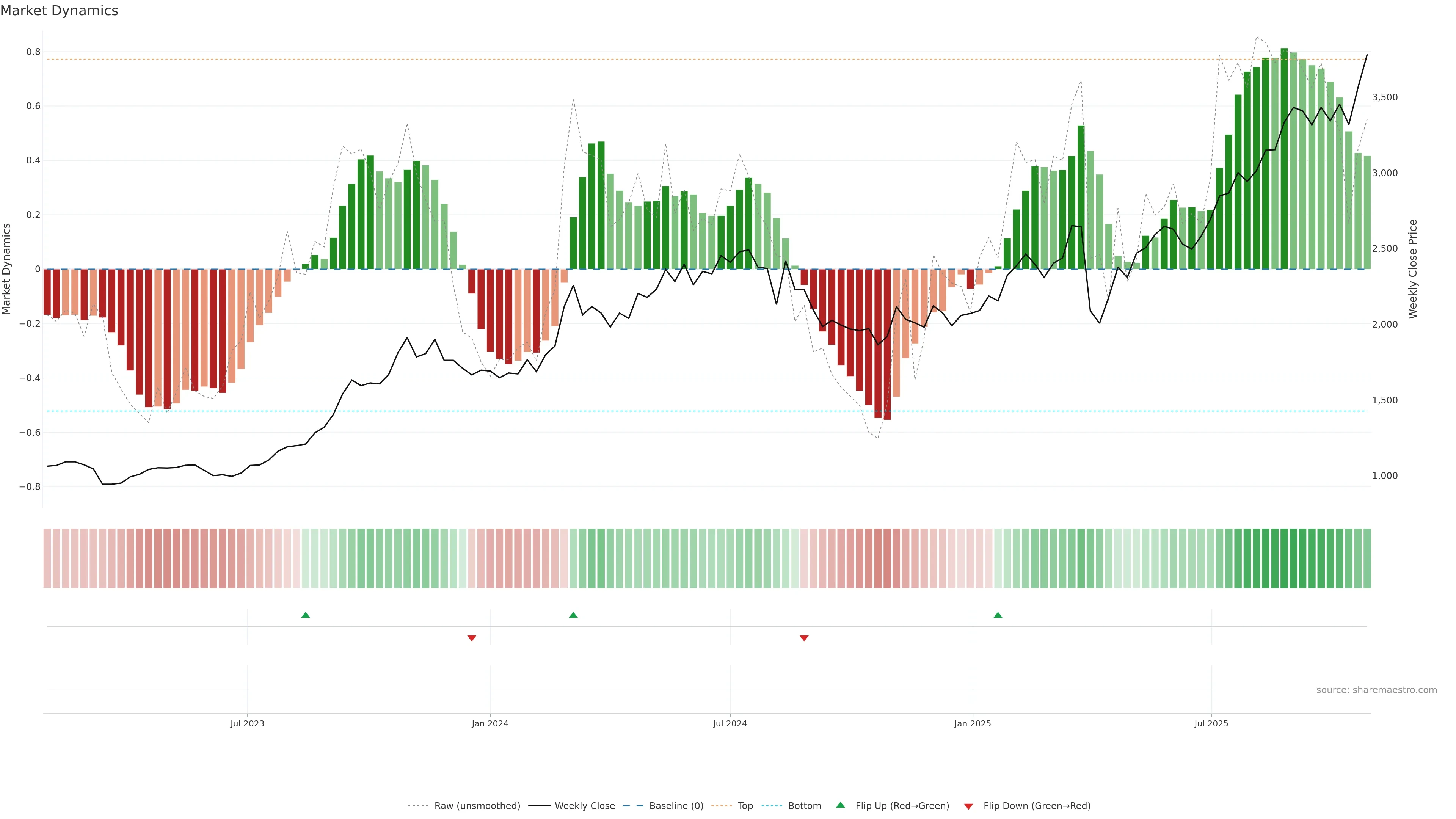Toggle the Baseline (0) legend entry
The height and width of the screenshot is (819, 1456).
[675, 805]
